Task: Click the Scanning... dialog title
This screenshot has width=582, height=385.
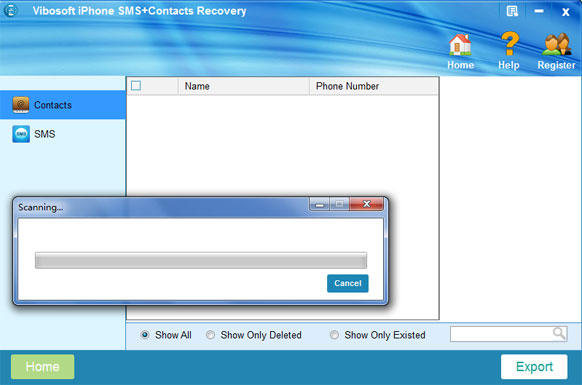Action: coord(40,207)
